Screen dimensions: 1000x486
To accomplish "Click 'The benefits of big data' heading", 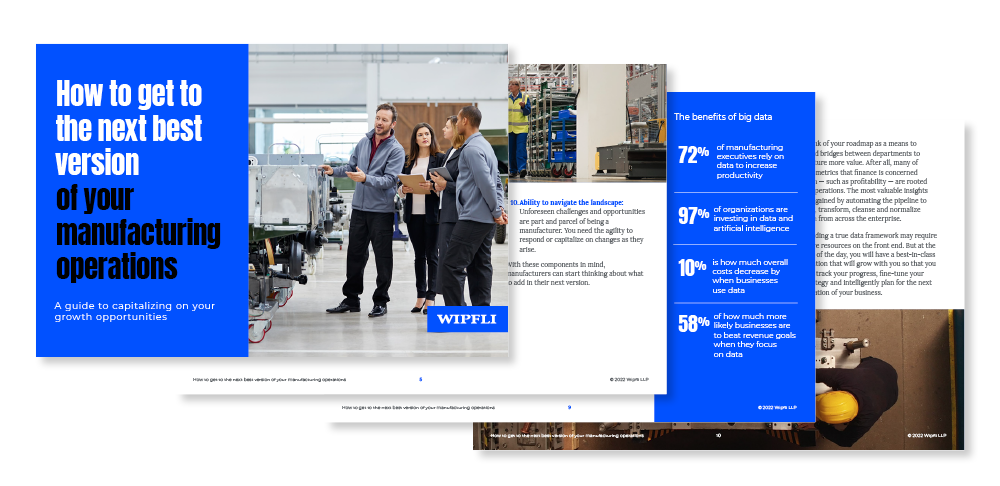I will 729,117.
